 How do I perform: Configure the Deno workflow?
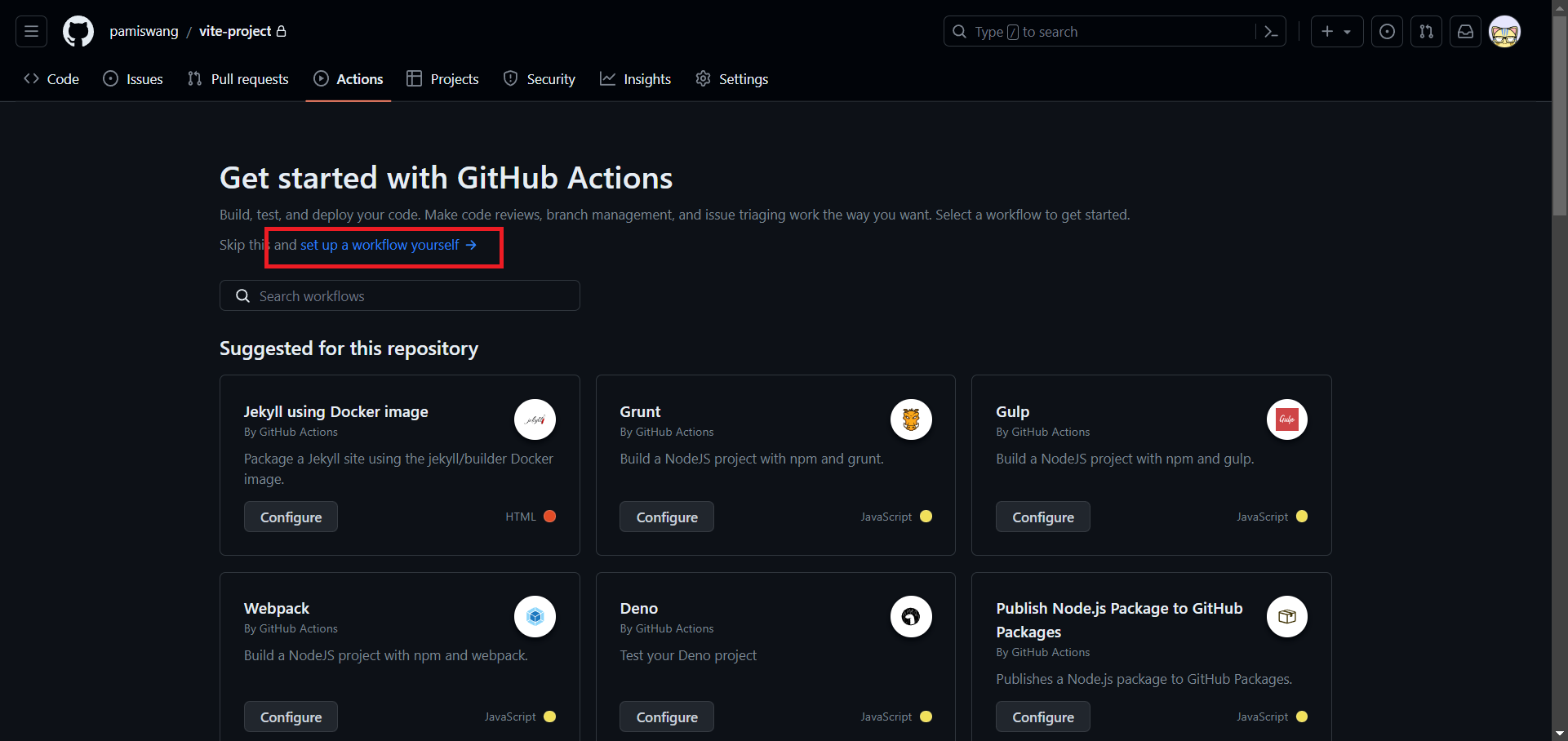click(x=667, y=717)
